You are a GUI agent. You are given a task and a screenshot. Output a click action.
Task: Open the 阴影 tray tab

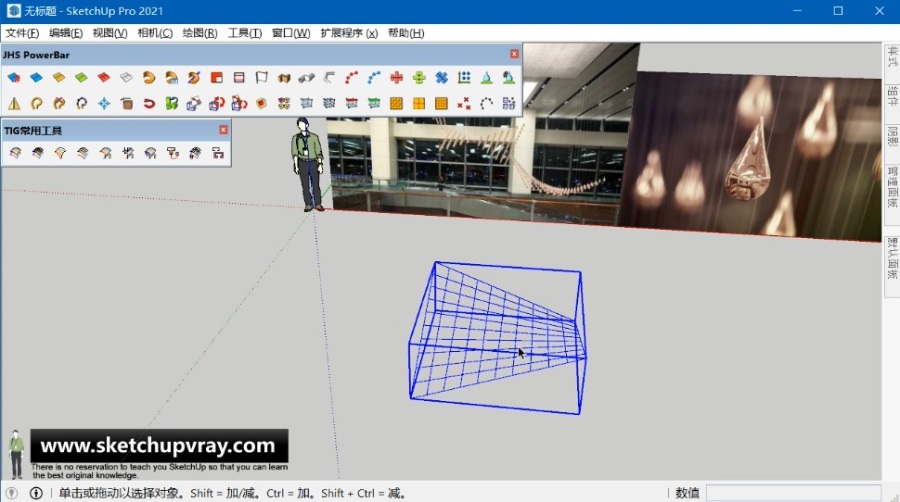pos(892,136)
